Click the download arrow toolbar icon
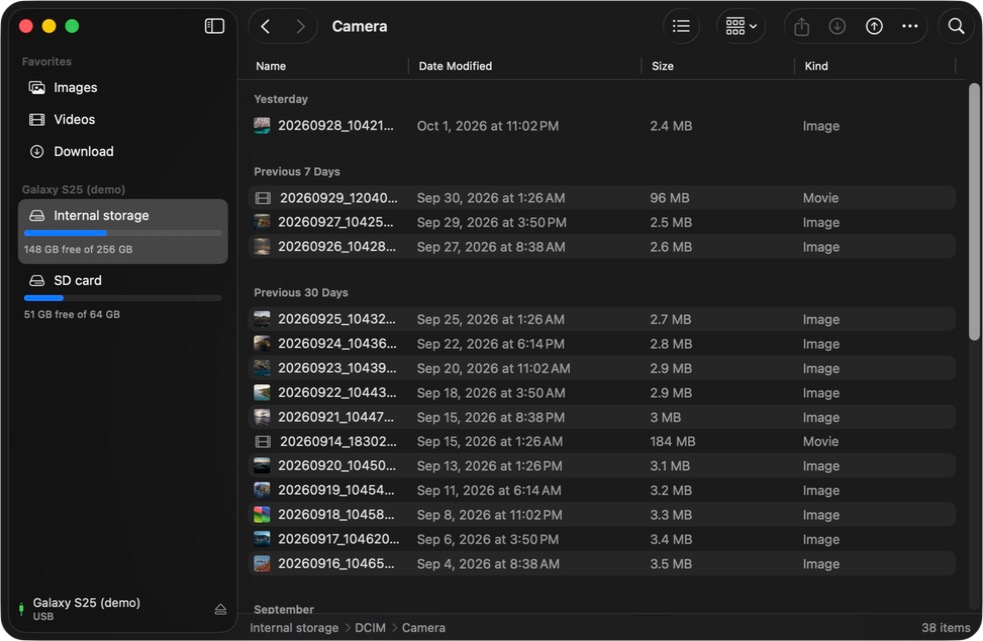The image size is (983, 641). (x=837, y=26)
